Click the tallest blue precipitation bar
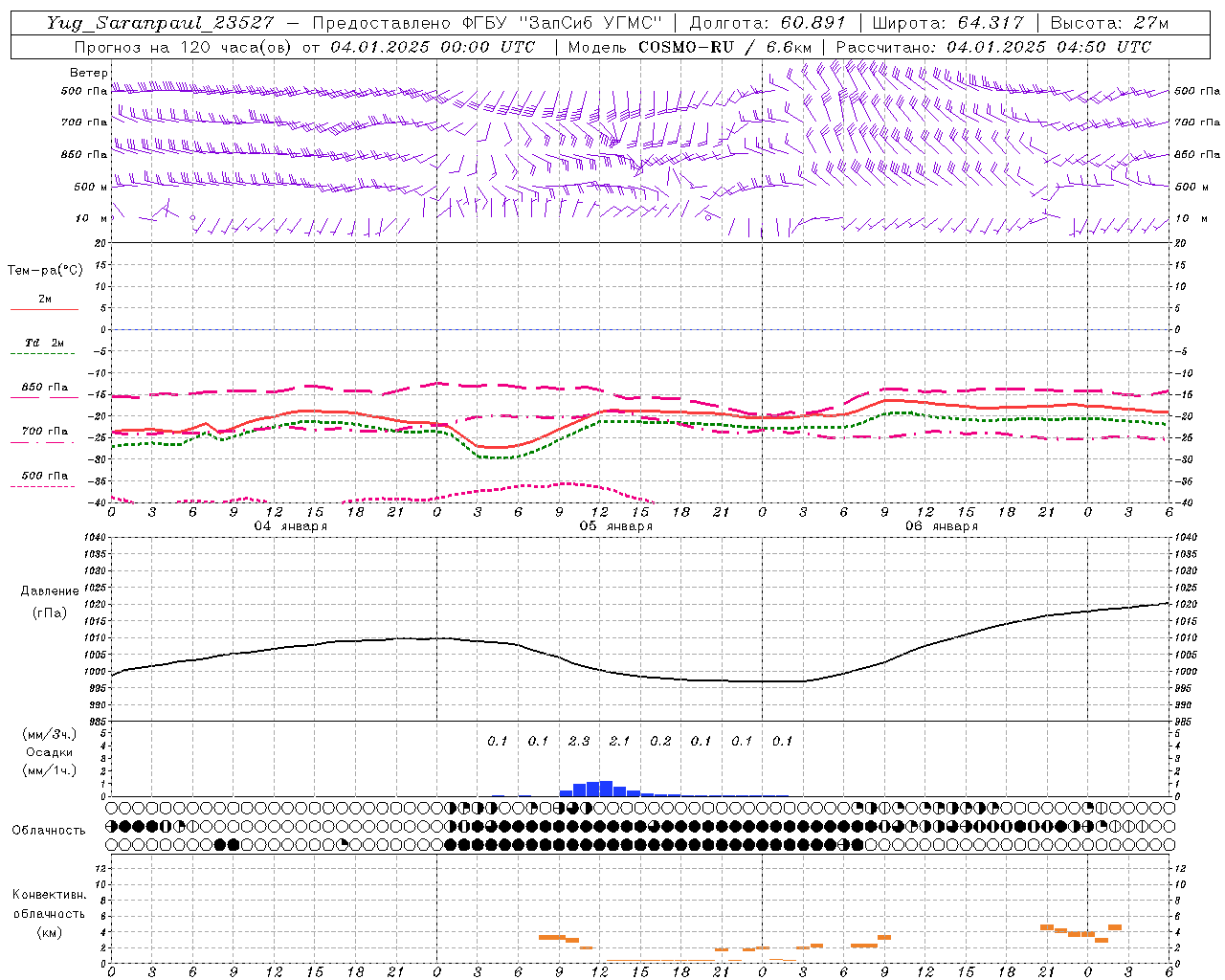This screenshot has height=980, width=1225. click(606, 789)
